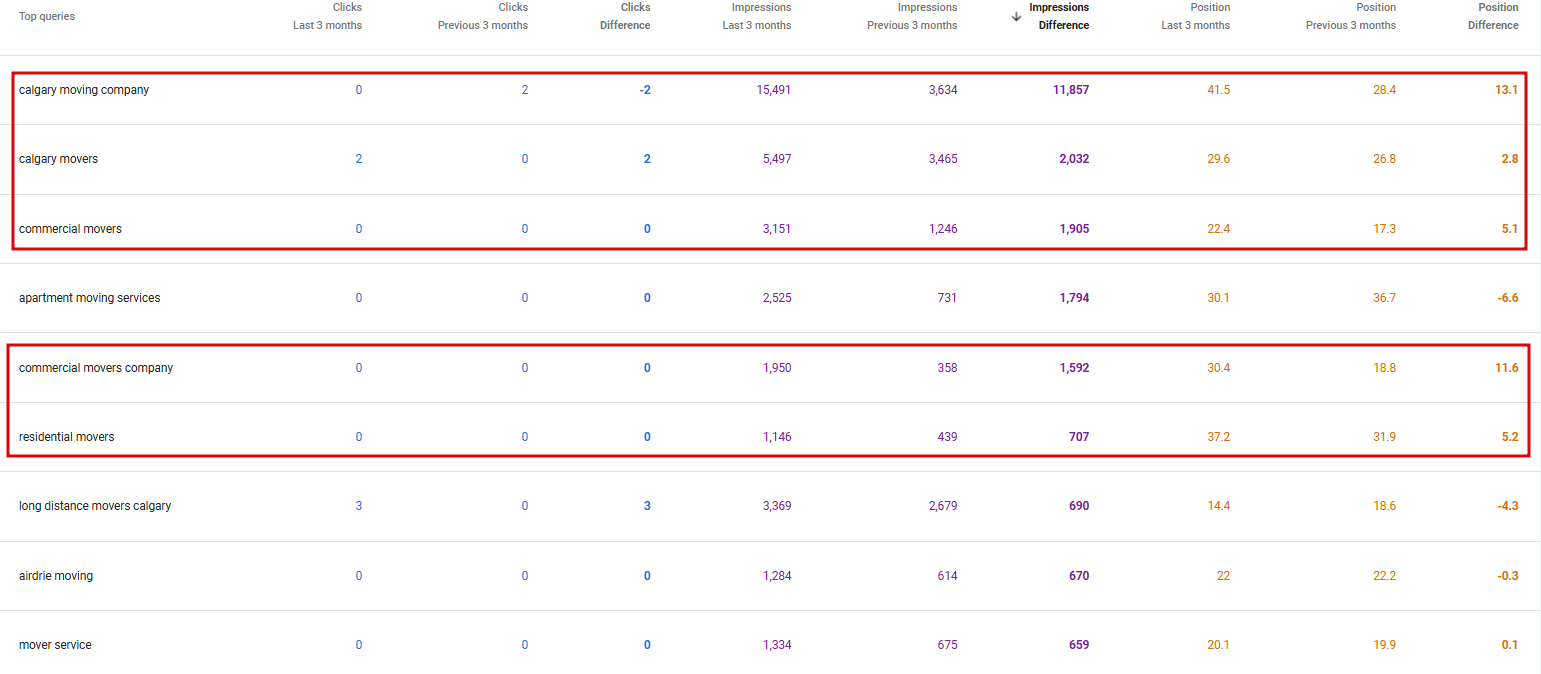
Task: Sort by Clicks Previous 3 months header
Action: [x=483, y=16]
